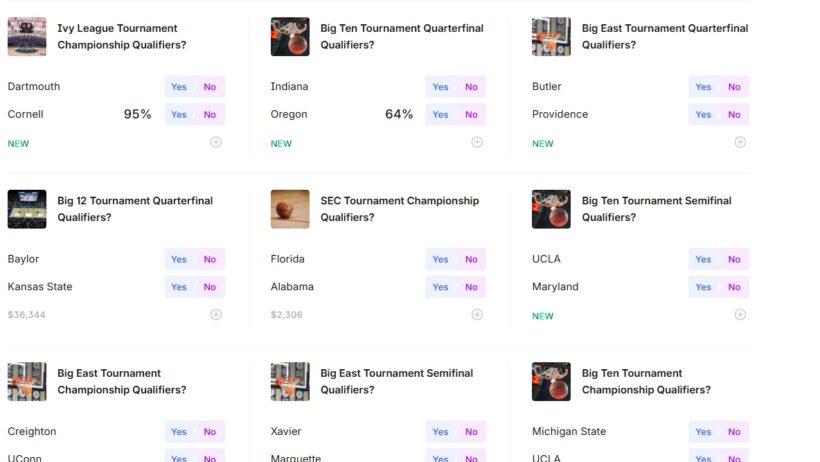Viewport: 820px width, 462px height.
Task: Click plus icon on Big 12 Quarterfinal card
Action: tap(216, 314)
